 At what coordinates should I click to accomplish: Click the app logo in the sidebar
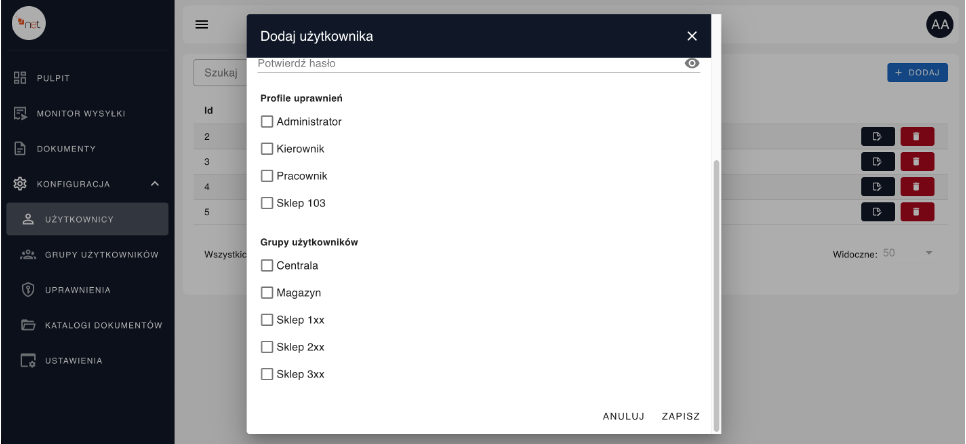pyautogui.click(x=29, y=23)
